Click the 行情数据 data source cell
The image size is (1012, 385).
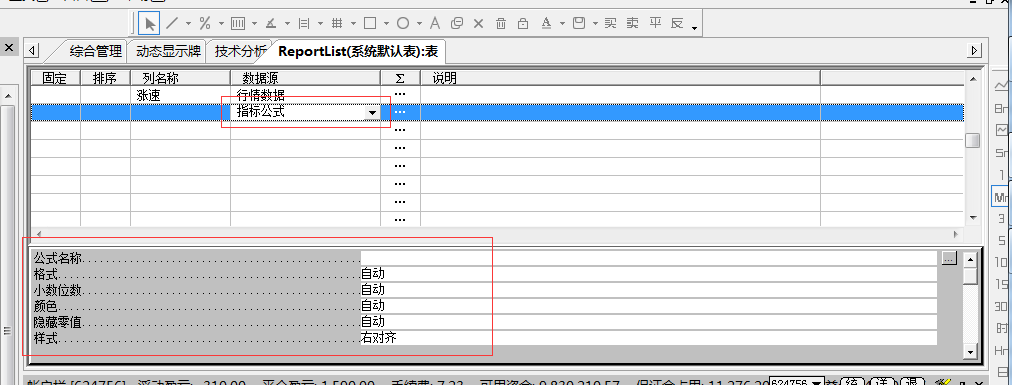click(x=305, y=95)
